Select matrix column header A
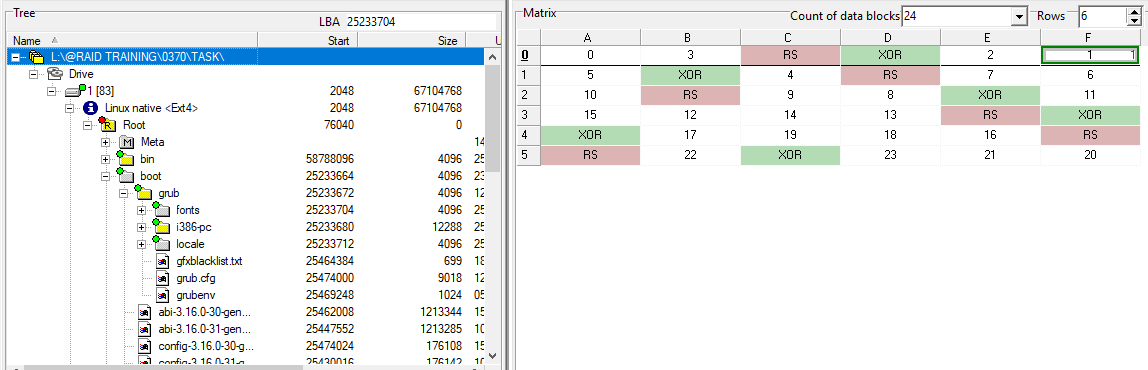This screenshot has width=1148, height=370. tap(590, 37)
